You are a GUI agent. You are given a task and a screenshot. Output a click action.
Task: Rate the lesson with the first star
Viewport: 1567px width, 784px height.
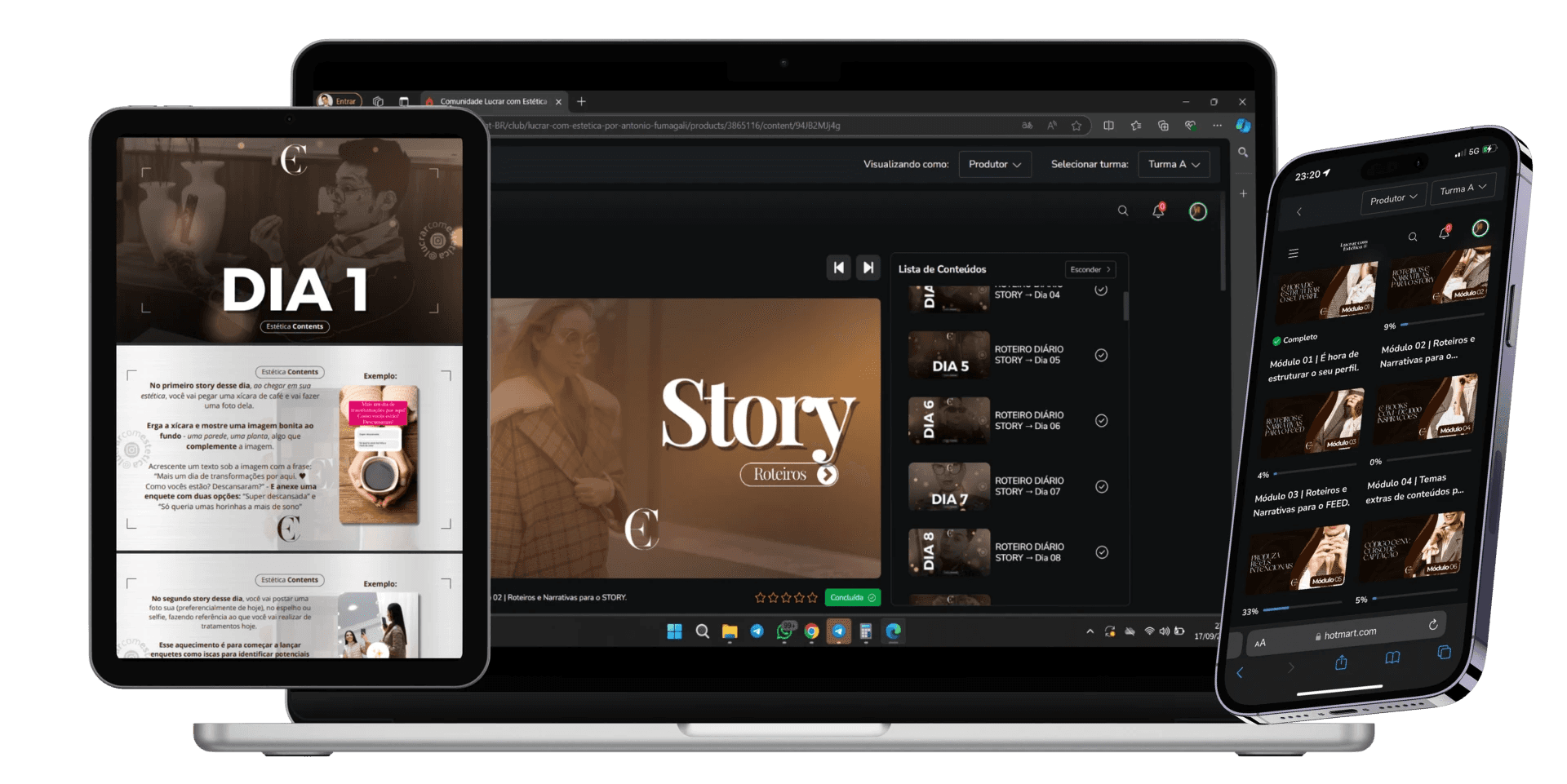pos(761,597)
